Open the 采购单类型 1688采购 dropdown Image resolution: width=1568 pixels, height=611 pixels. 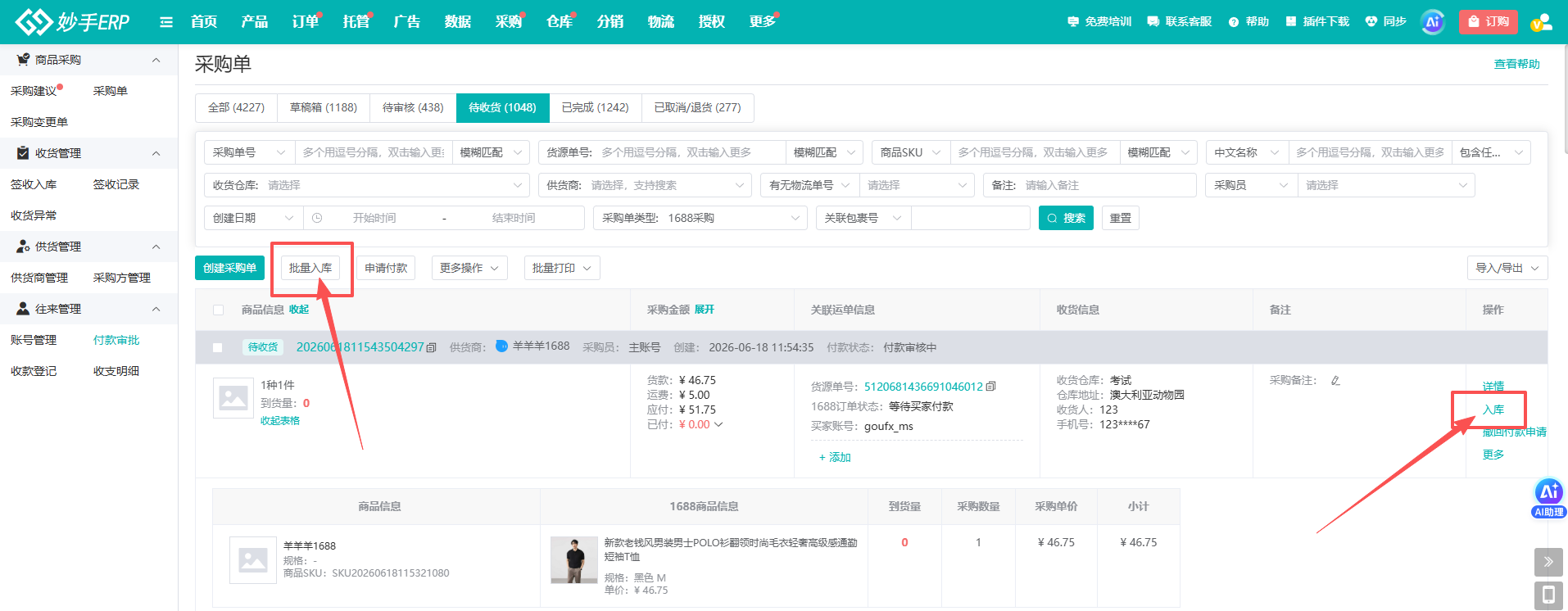pyautogui.click(x=700, y=218)
